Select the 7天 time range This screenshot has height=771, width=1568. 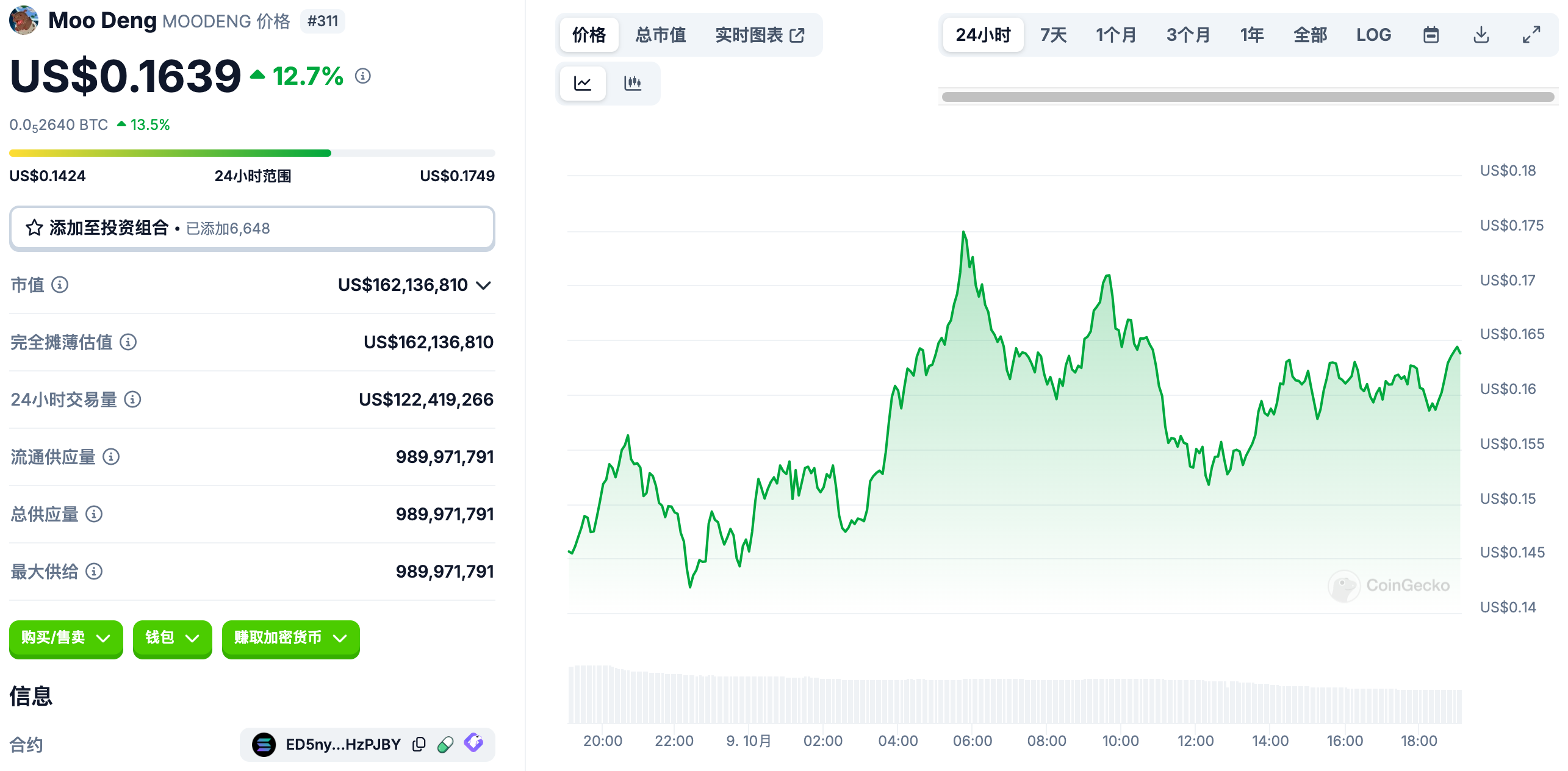click(x=1053, y=35)
